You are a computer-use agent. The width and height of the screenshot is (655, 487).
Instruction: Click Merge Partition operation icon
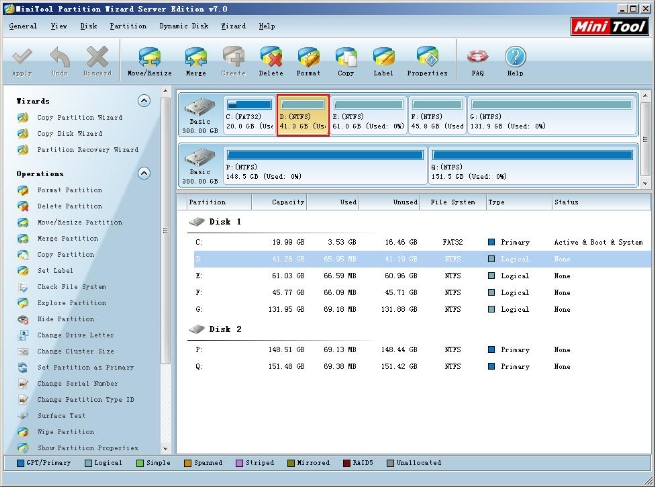23,238
